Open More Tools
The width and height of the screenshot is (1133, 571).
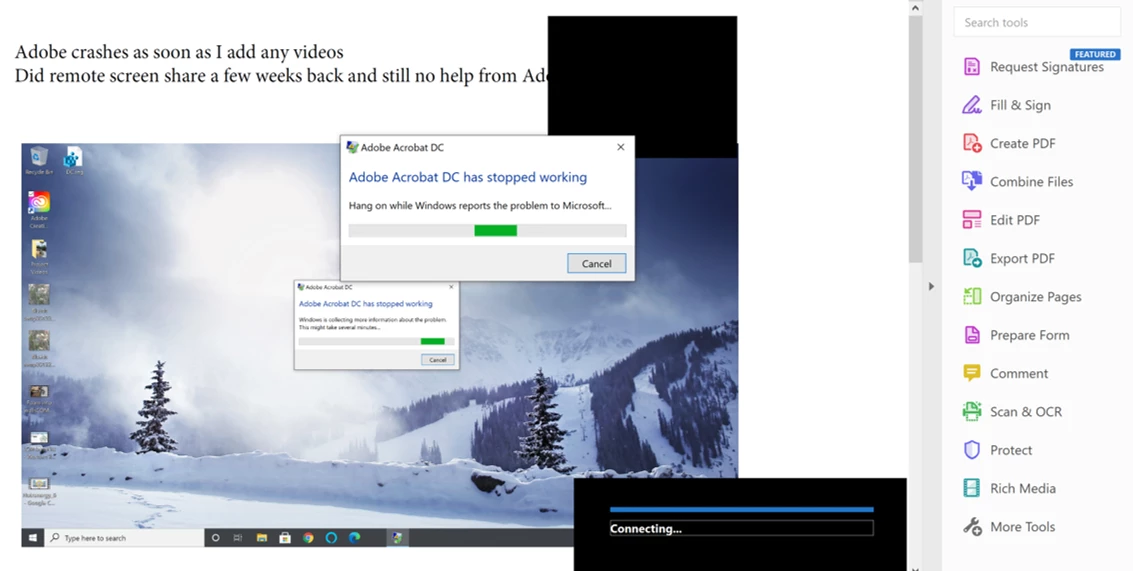(x=1009, y=526)
